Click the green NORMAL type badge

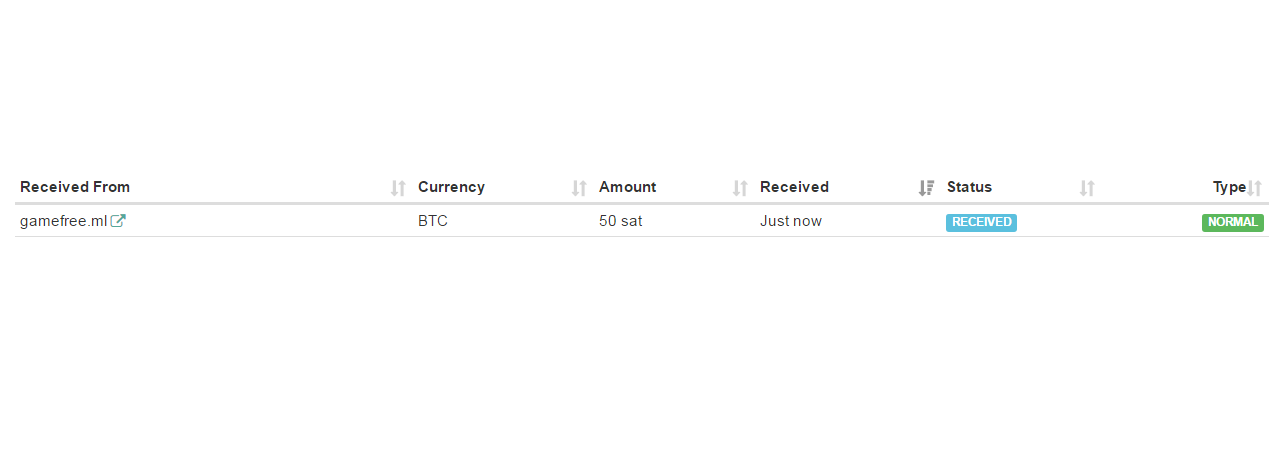tap(1233, 222)
